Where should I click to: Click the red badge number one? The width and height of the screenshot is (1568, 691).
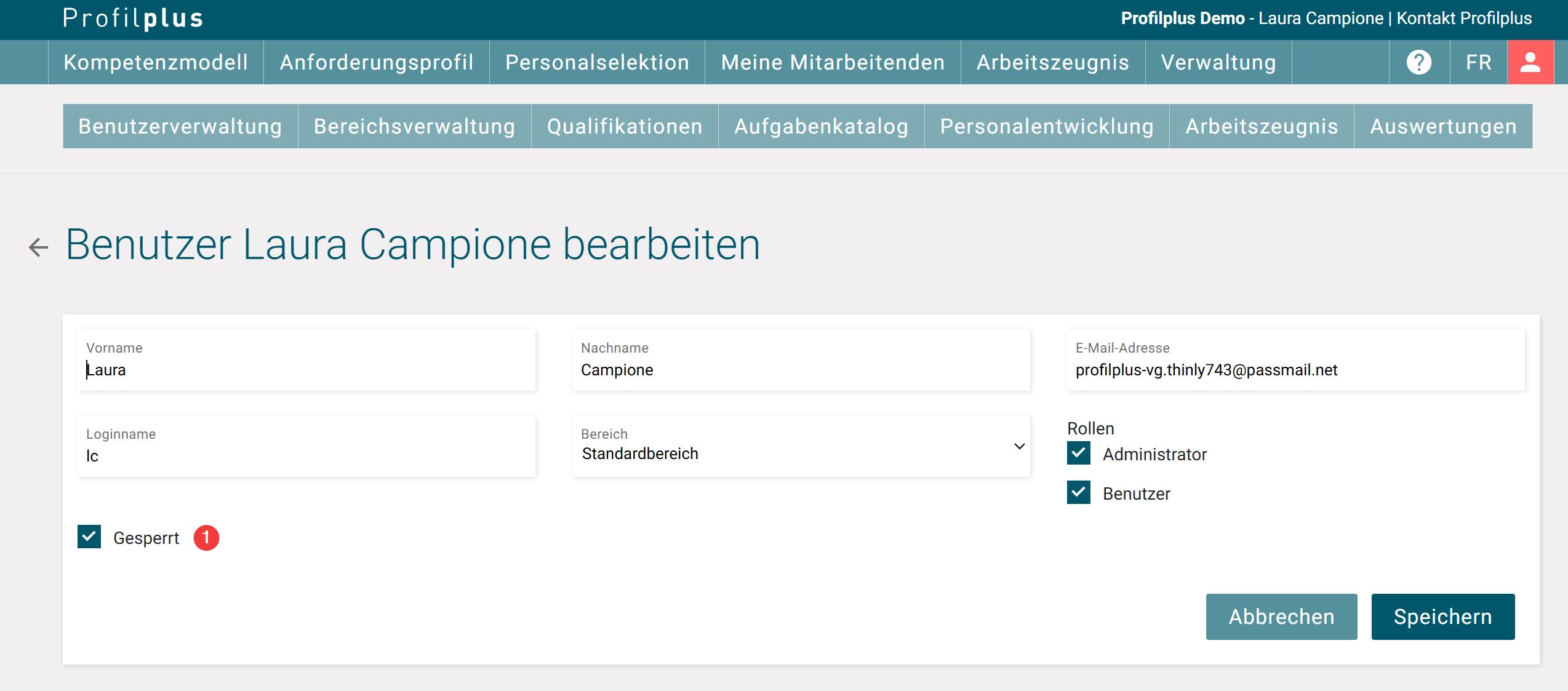[206, 538]
